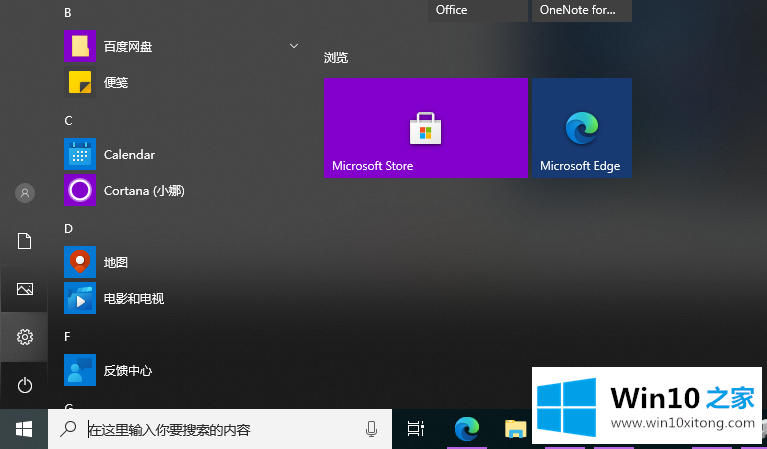Jump via letter F section header
The height and width of the screenshot is (449, 767).
(x=68, y=337)
